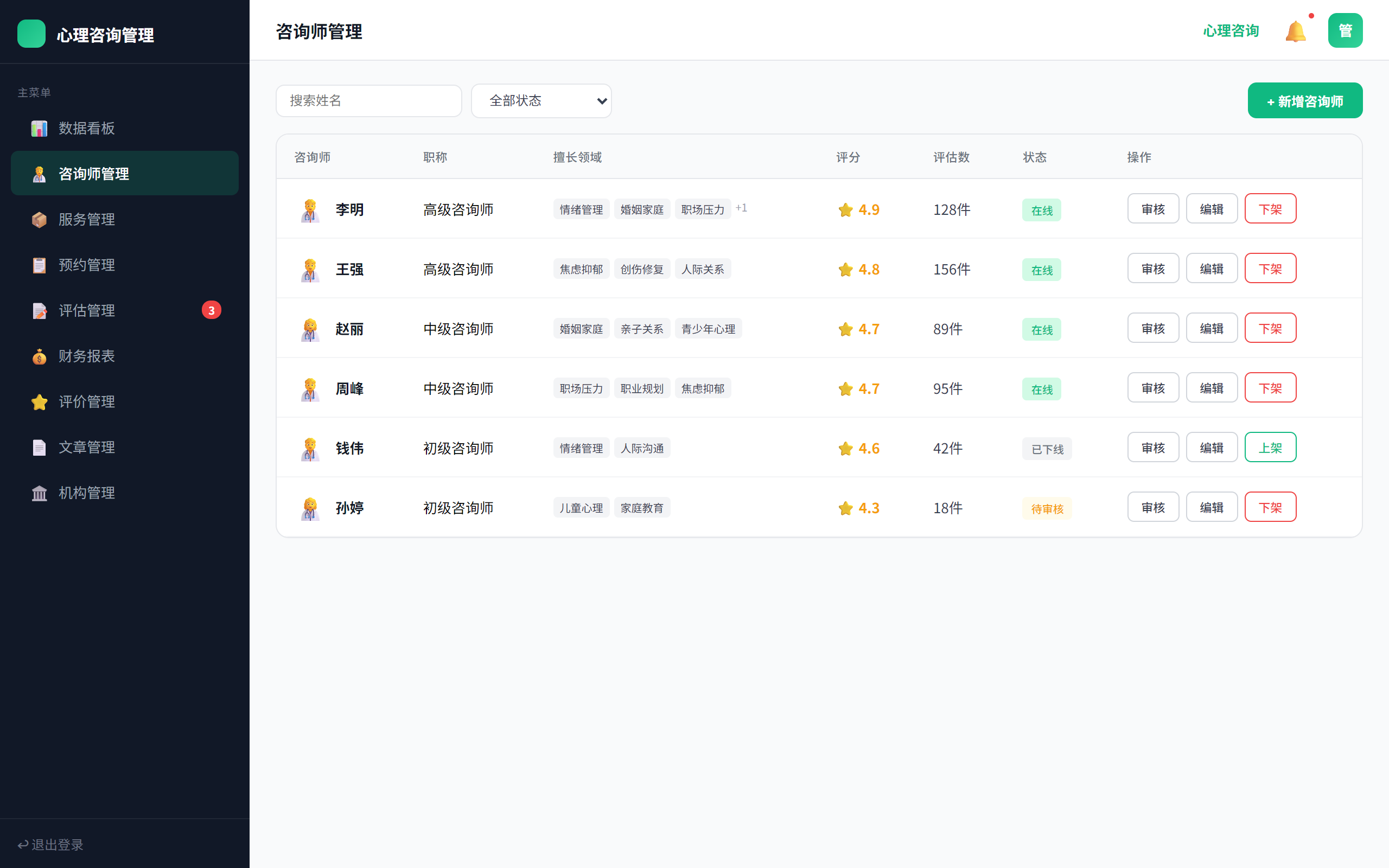Click the 156件 evaluation count

pyautogui.click(x=951, y=269)
